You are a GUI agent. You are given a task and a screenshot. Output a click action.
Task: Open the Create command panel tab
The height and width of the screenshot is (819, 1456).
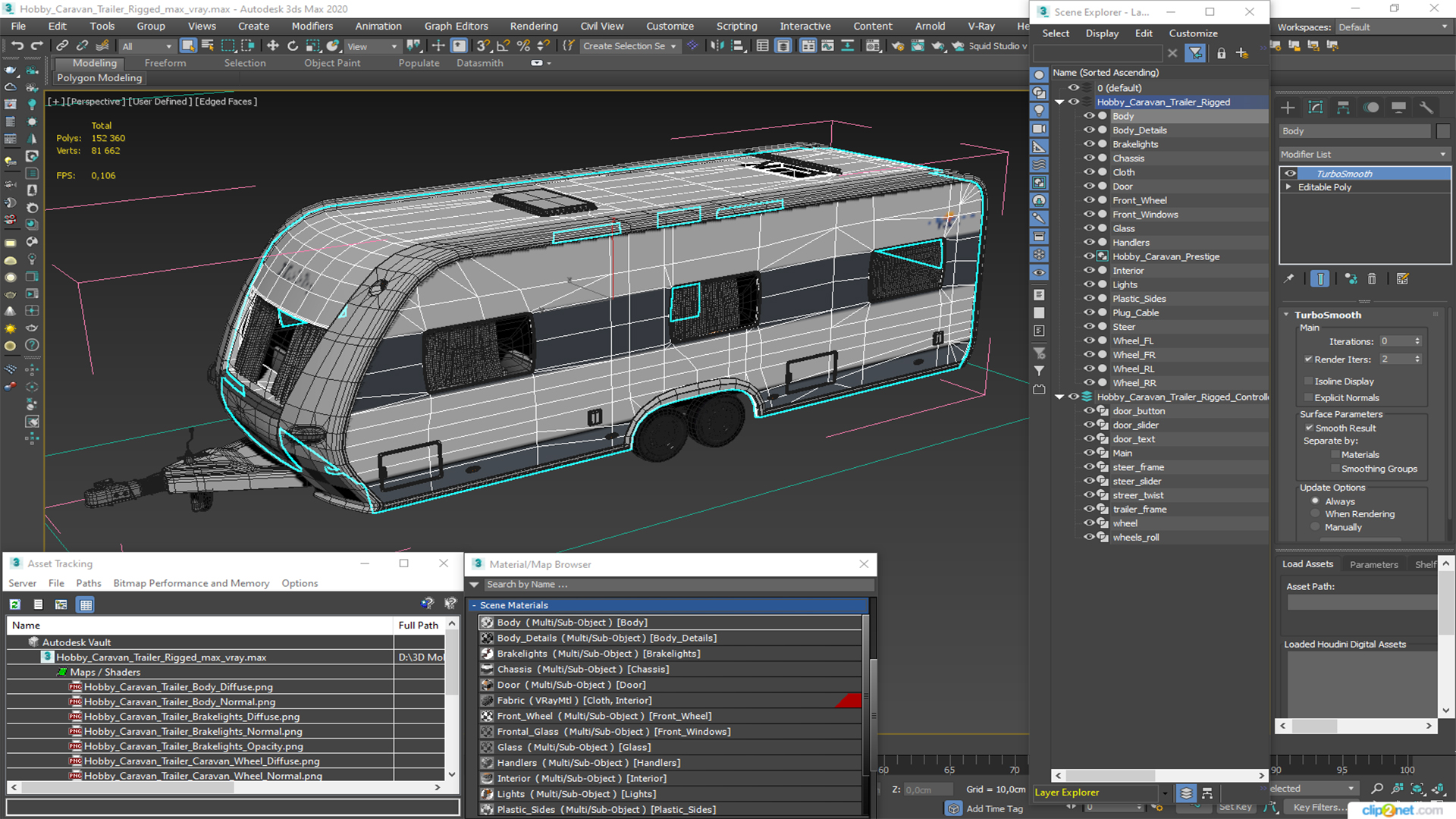pos(1288,108)
